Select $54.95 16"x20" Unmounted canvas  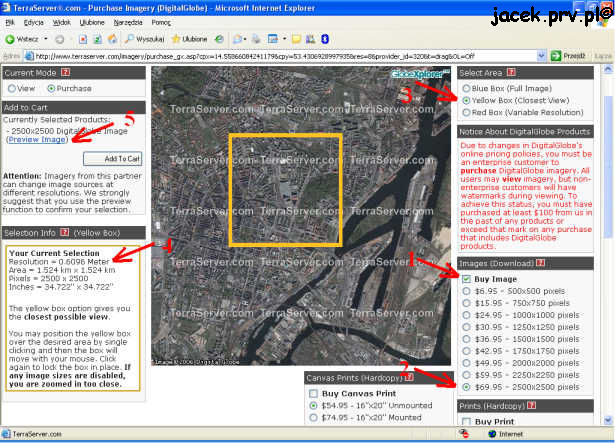313,405
